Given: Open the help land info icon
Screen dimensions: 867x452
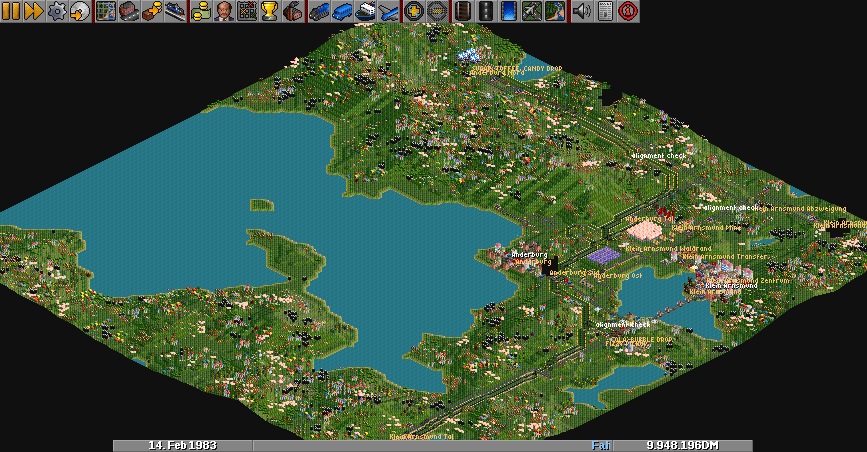Looking at the screenshot, I should 628,11.
